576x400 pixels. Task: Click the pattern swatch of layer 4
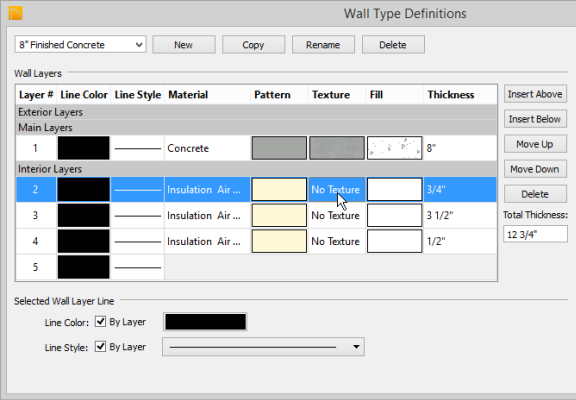279,241
